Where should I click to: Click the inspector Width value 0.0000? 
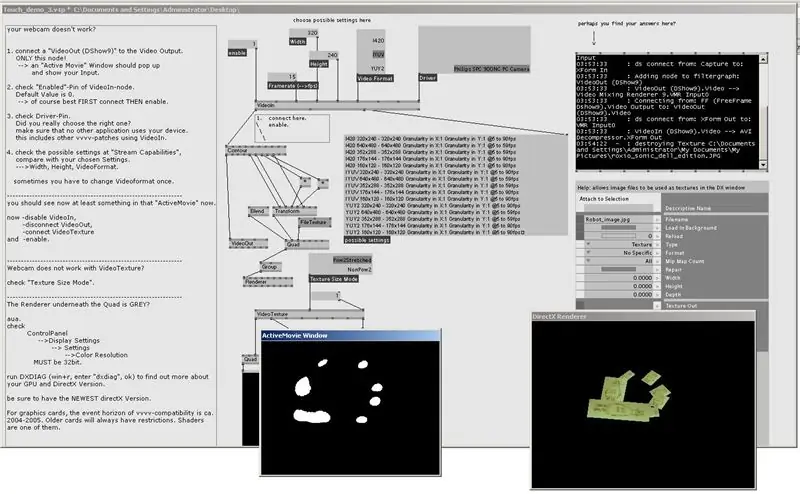(x=618, y=278)
